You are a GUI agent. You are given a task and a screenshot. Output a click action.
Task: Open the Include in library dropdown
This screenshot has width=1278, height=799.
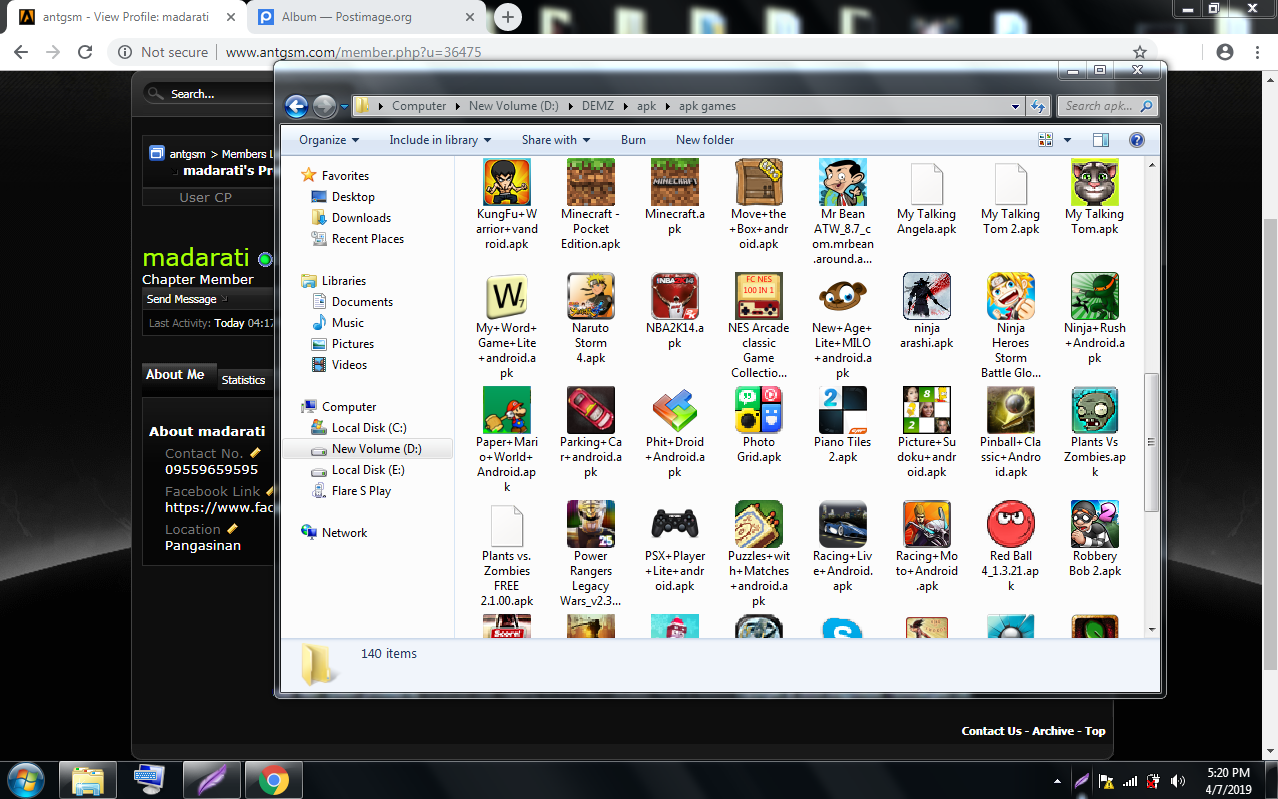[x=441, y=140]
